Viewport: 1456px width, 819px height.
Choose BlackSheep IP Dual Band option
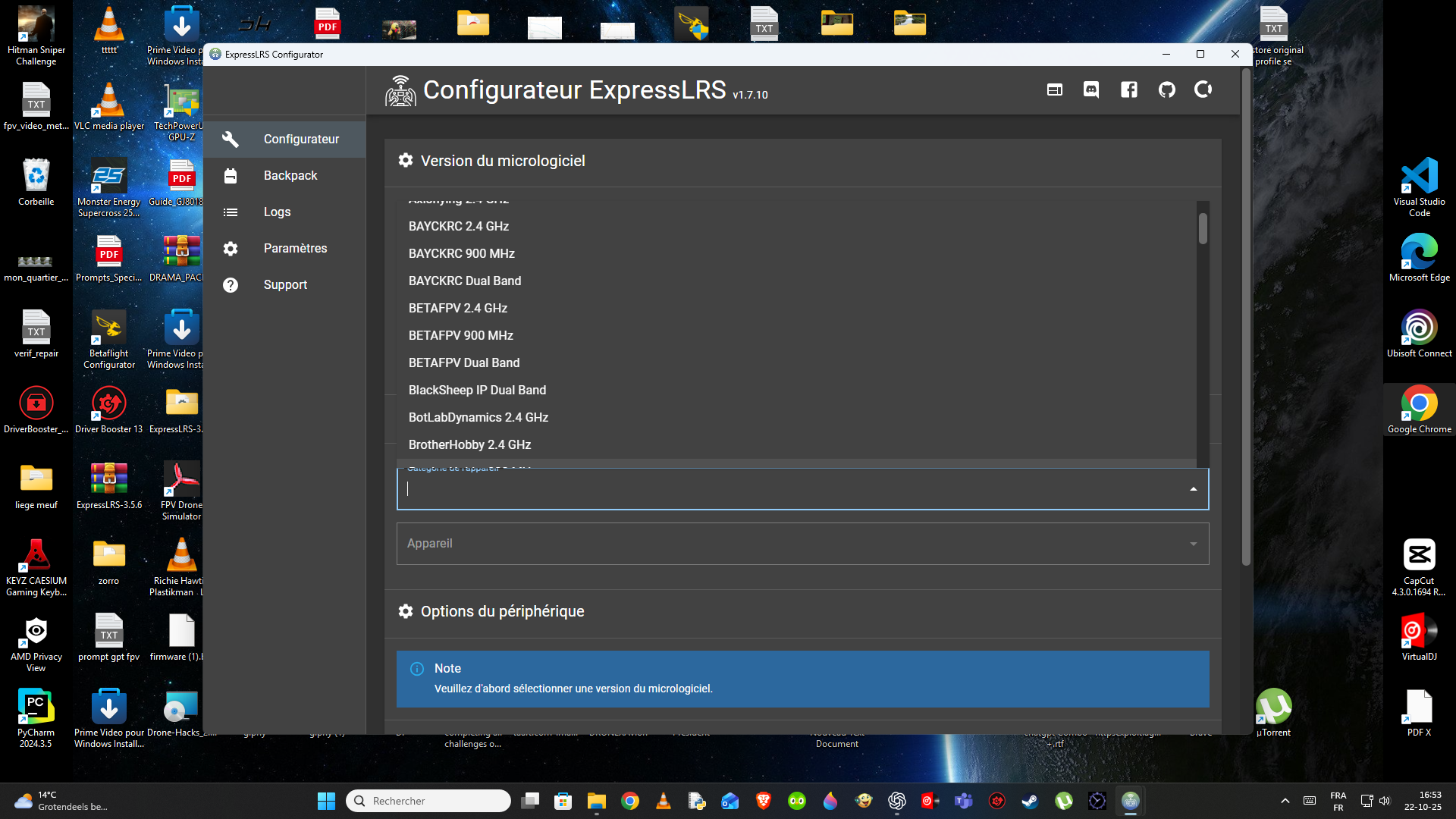point(477,391)
